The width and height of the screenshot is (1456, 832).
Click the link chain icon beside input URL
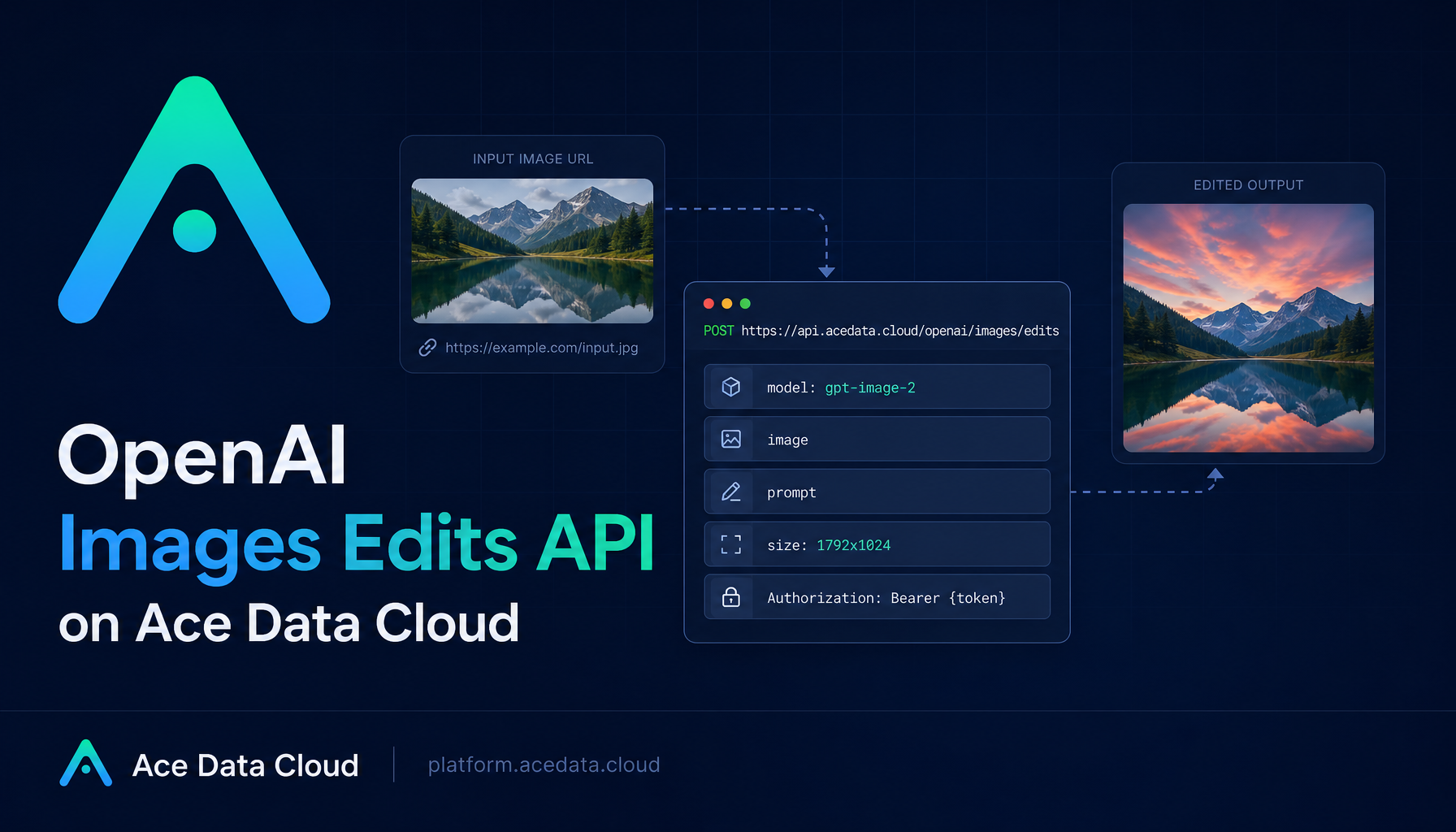point(427,348)
